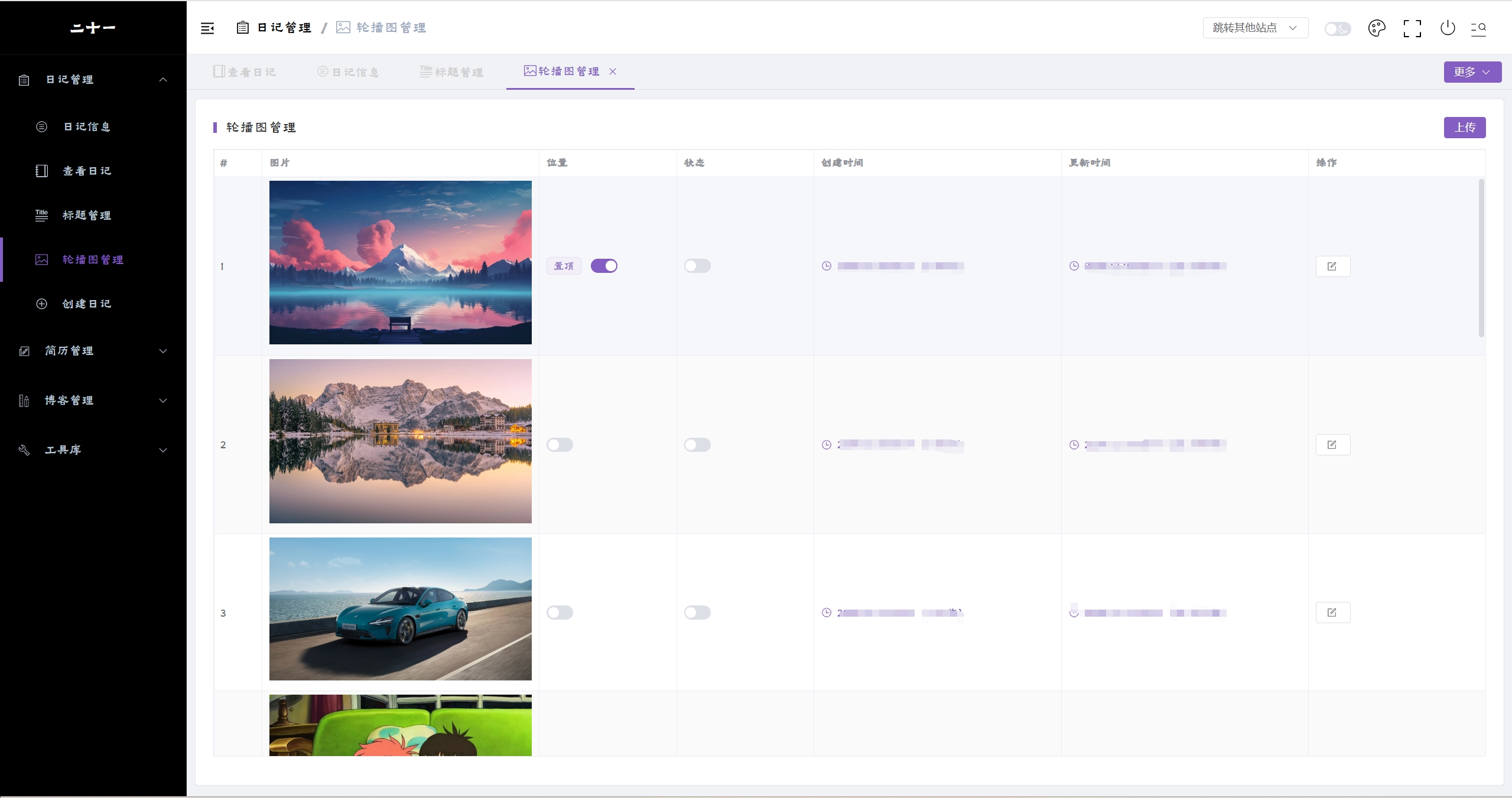Screen dimensions: 1512x798
Task: Open the menu search icon at top right
Action: 1478,28
